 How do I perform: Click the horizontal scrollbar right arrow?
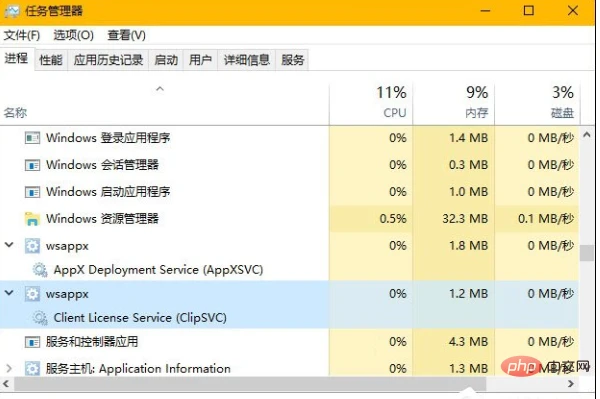click(571, 383)
